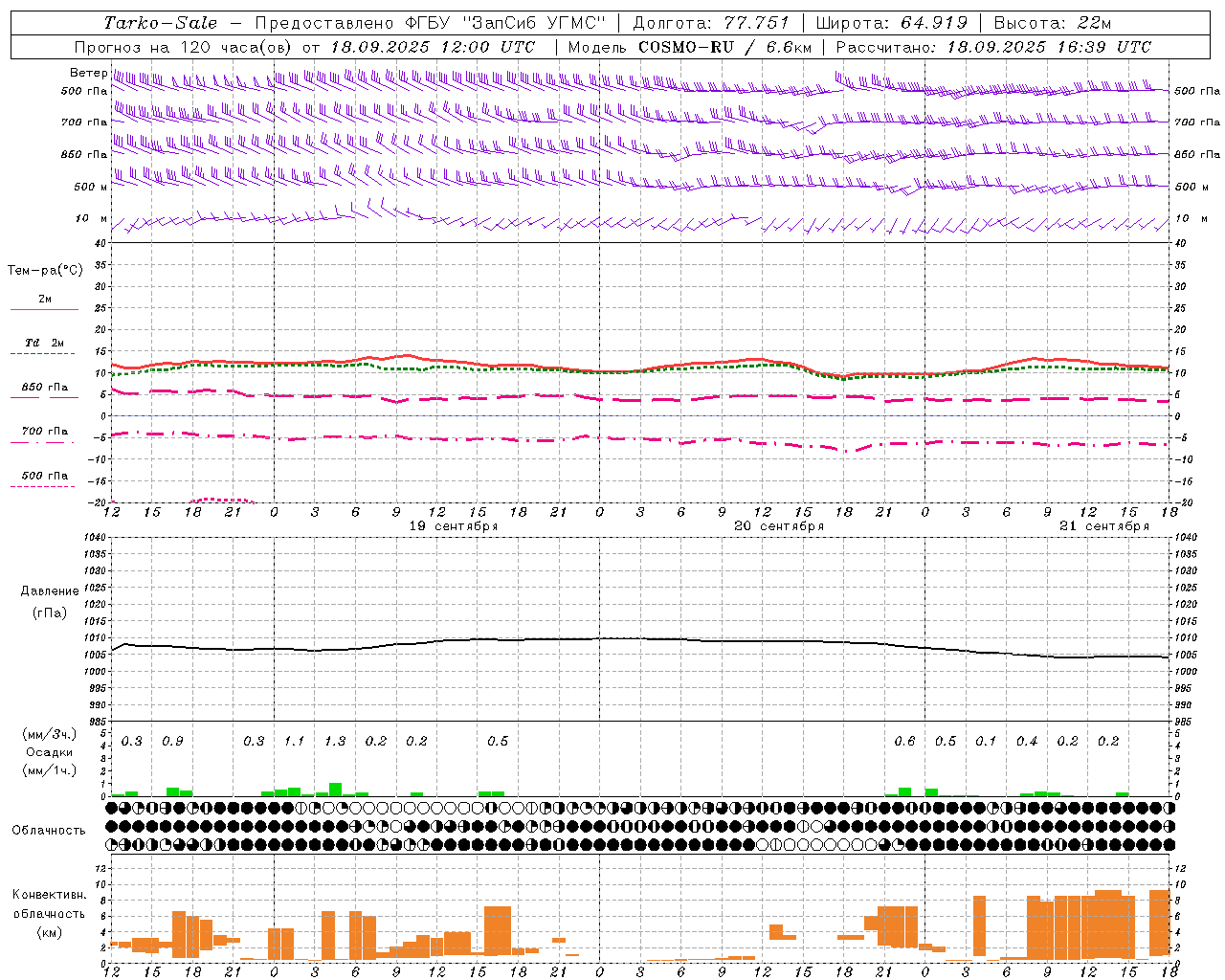
Task: Click the 'Давление' pressure panel label
Action: (x=50, y=591)
